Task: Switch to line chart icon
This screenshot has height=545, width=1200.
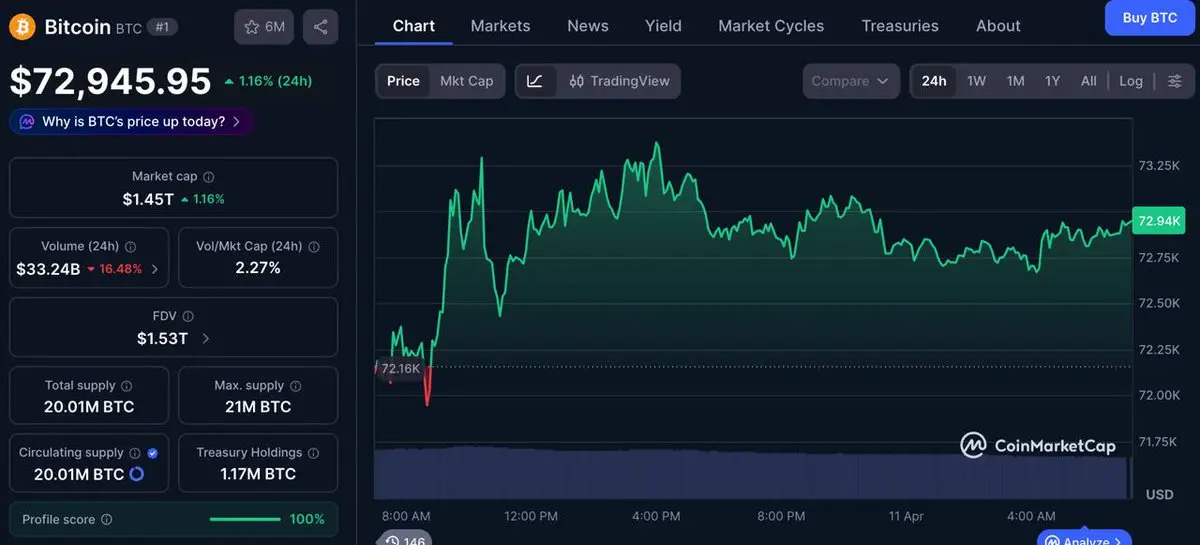Action: click(x=535, y=81)
